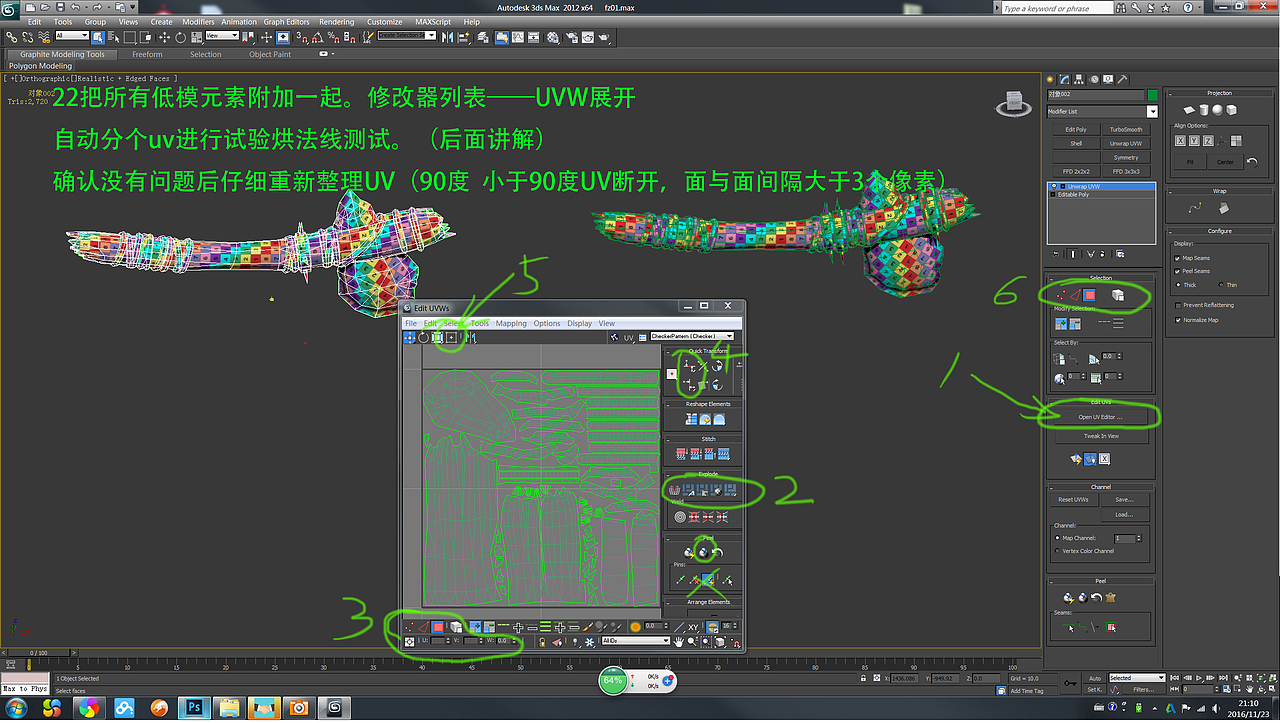Open the Rendering menu
Viewport: 1280px width, 723px height.
336,21
